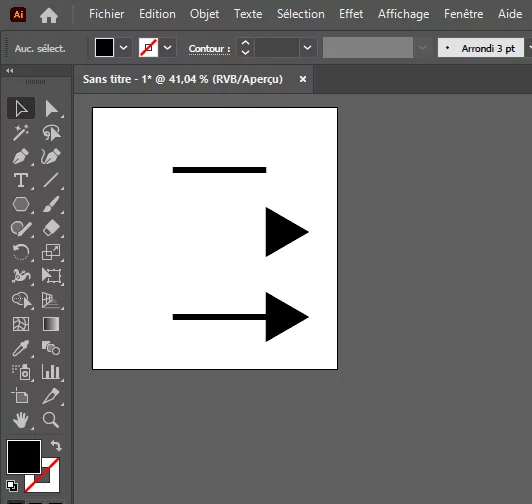
Task: Click the variable width profile field
Action: (x=368, y=48)
